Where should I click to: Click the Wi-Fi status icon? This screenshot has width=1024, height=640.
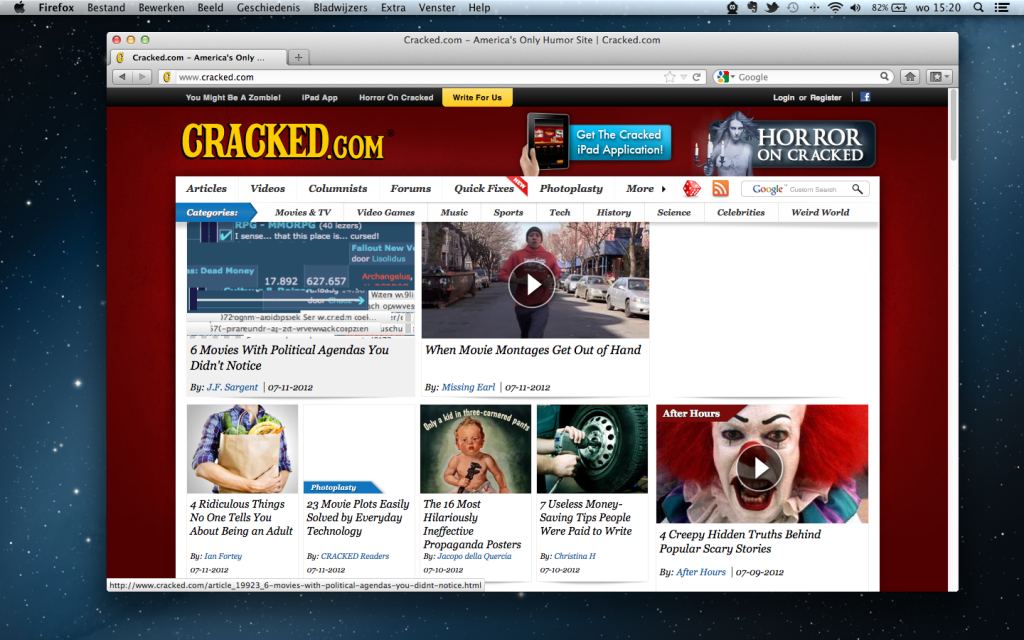835,8
